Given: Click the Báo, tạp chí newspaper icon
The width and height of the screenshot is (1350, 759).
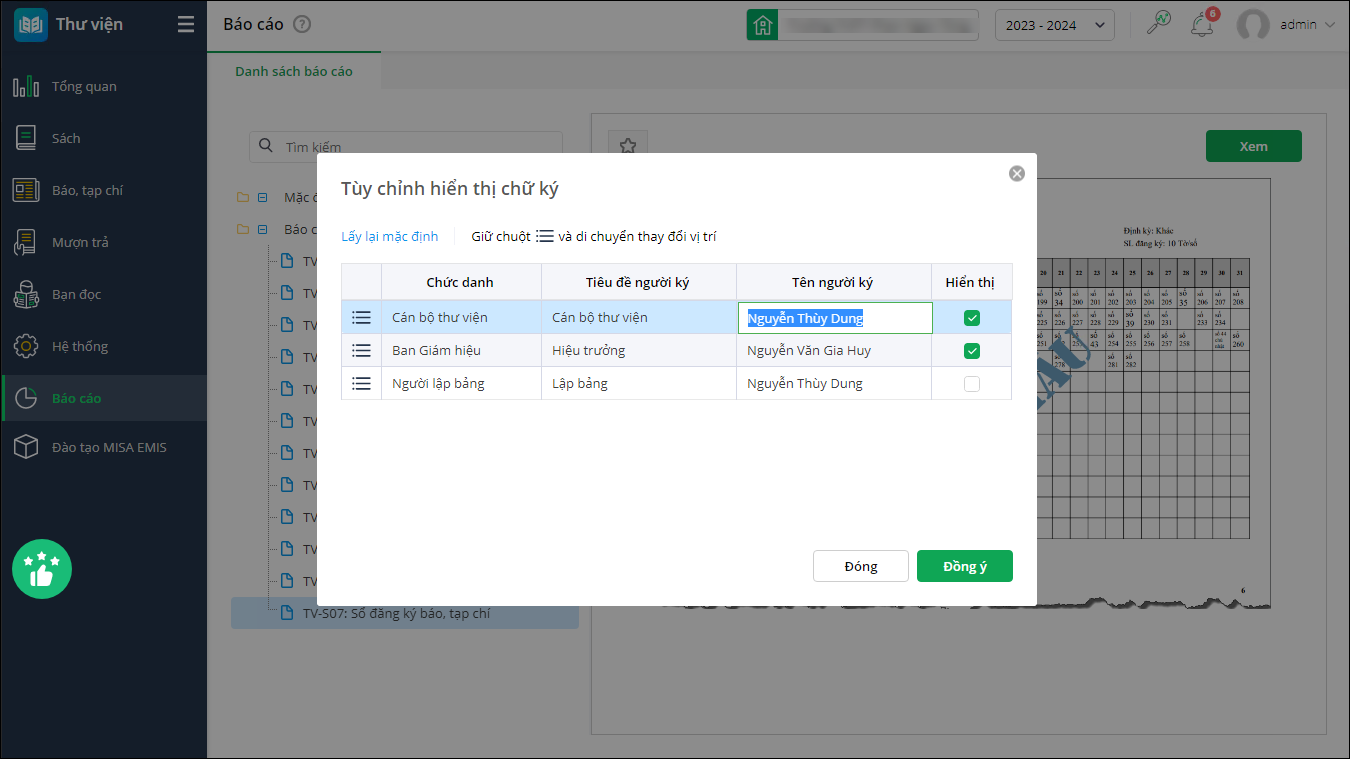Looking at the screenshot, I should pyautogui.click(x=26, y=191).
